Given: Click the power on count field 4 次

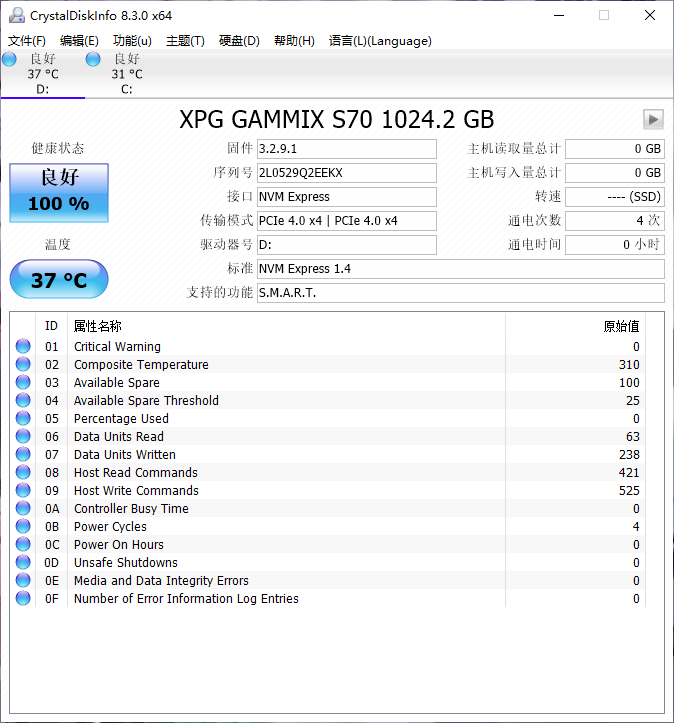Looking at the screenshot, I should (615, 221).
